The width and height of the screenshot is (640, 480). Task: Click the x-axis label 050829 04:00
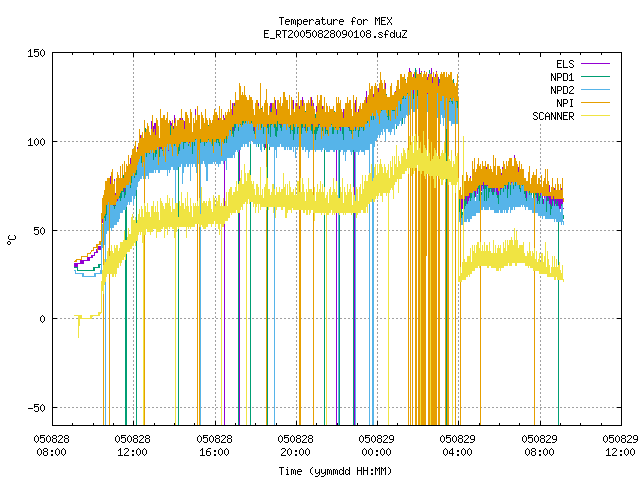tap(458, 445)
